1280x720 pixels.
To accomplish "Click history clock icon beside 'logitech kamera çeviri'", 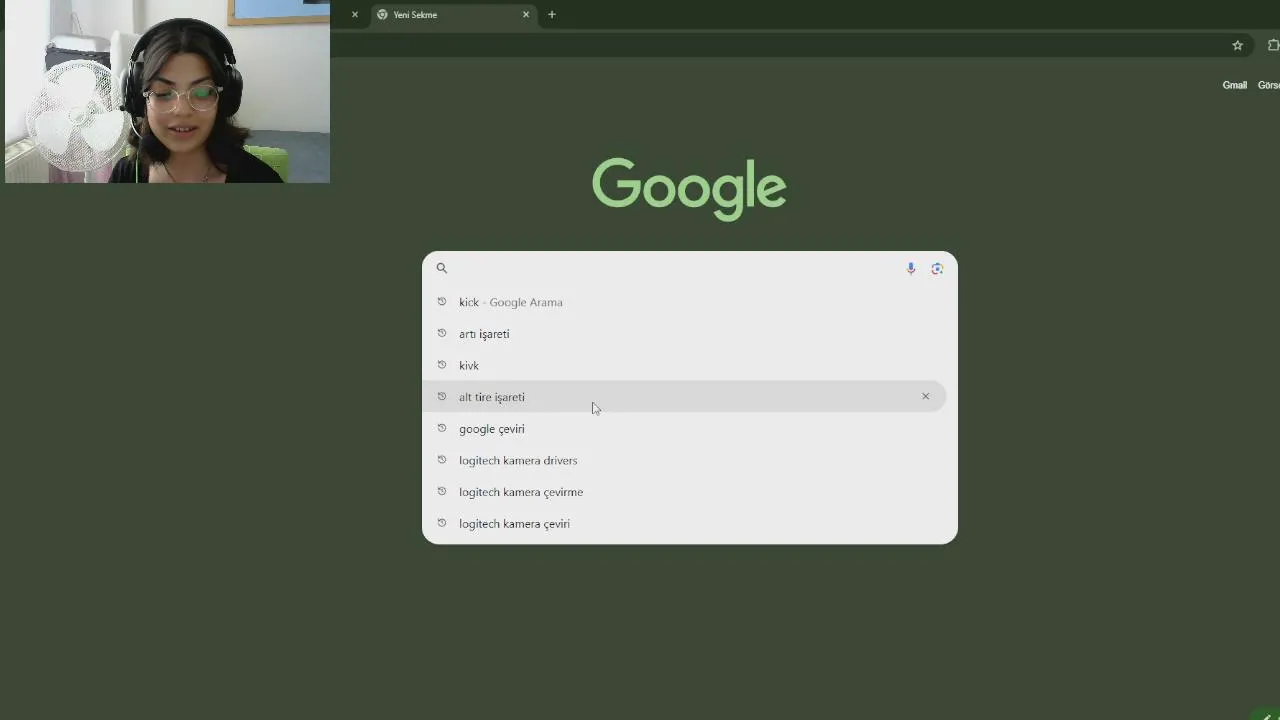I will click(x=441, y=523).
